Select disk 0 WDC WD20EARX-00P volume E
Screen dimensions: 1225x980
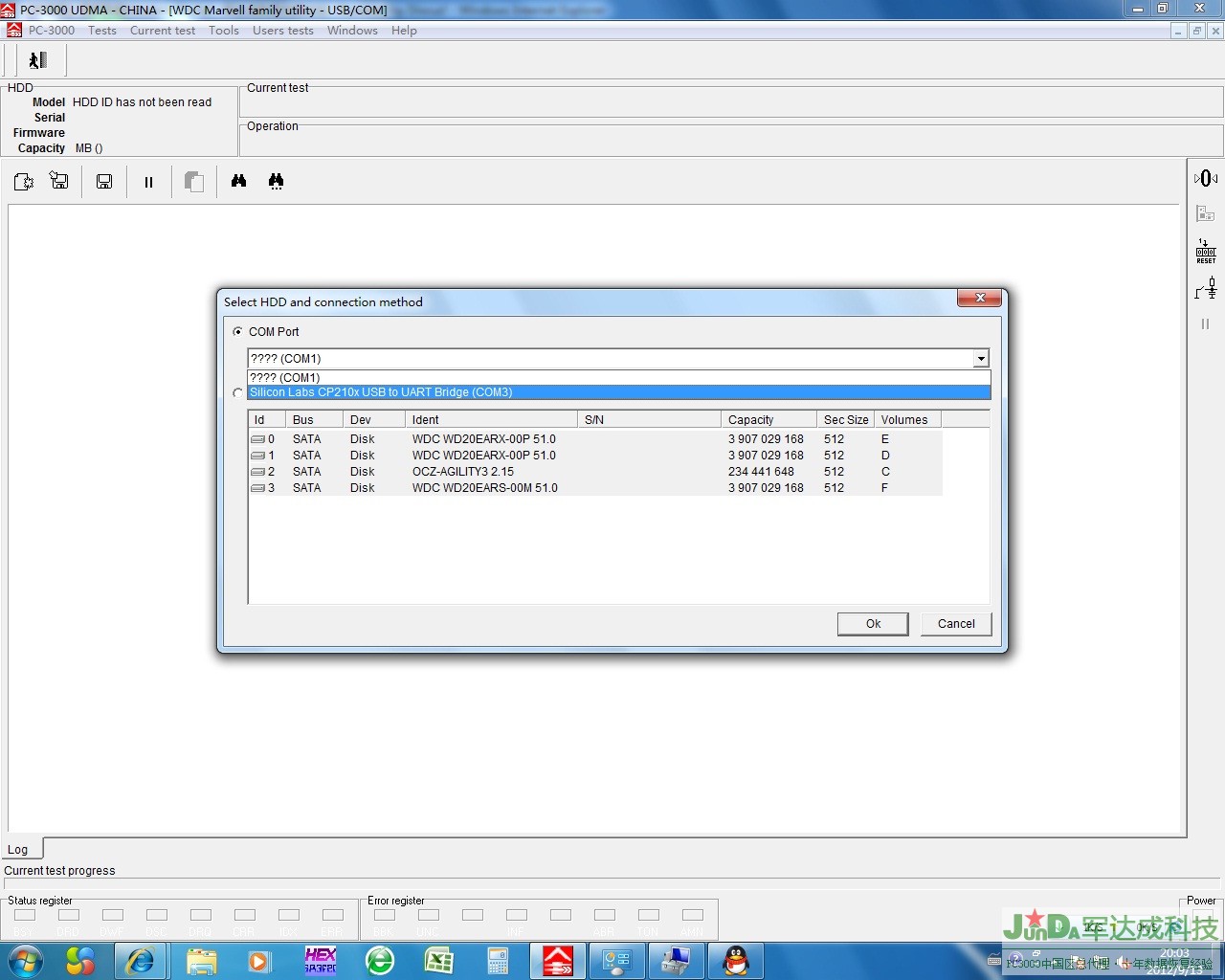point(595,439)
